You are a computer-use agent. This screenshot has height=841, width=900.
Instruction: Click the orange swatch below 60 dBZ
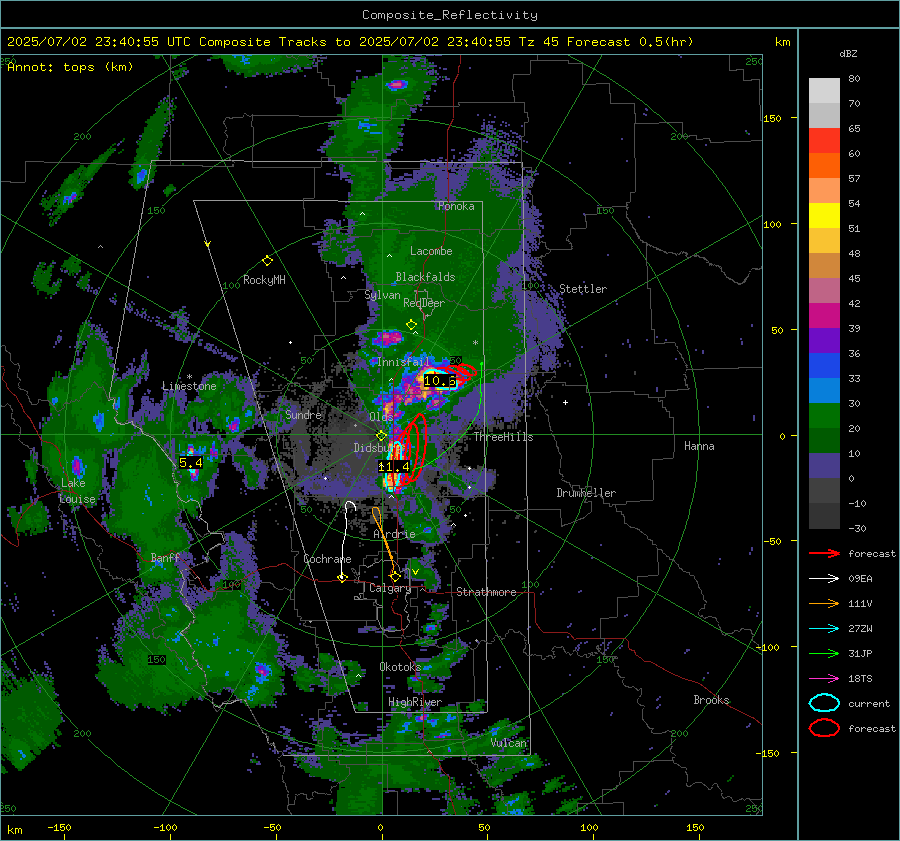pos(824,166)
